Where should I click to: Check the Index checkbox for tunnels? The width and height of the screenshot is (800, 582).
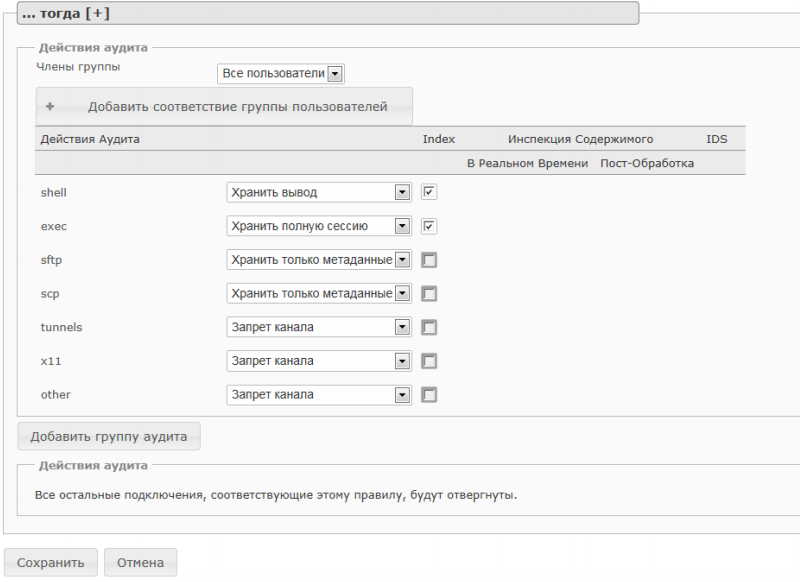(429, 327)
